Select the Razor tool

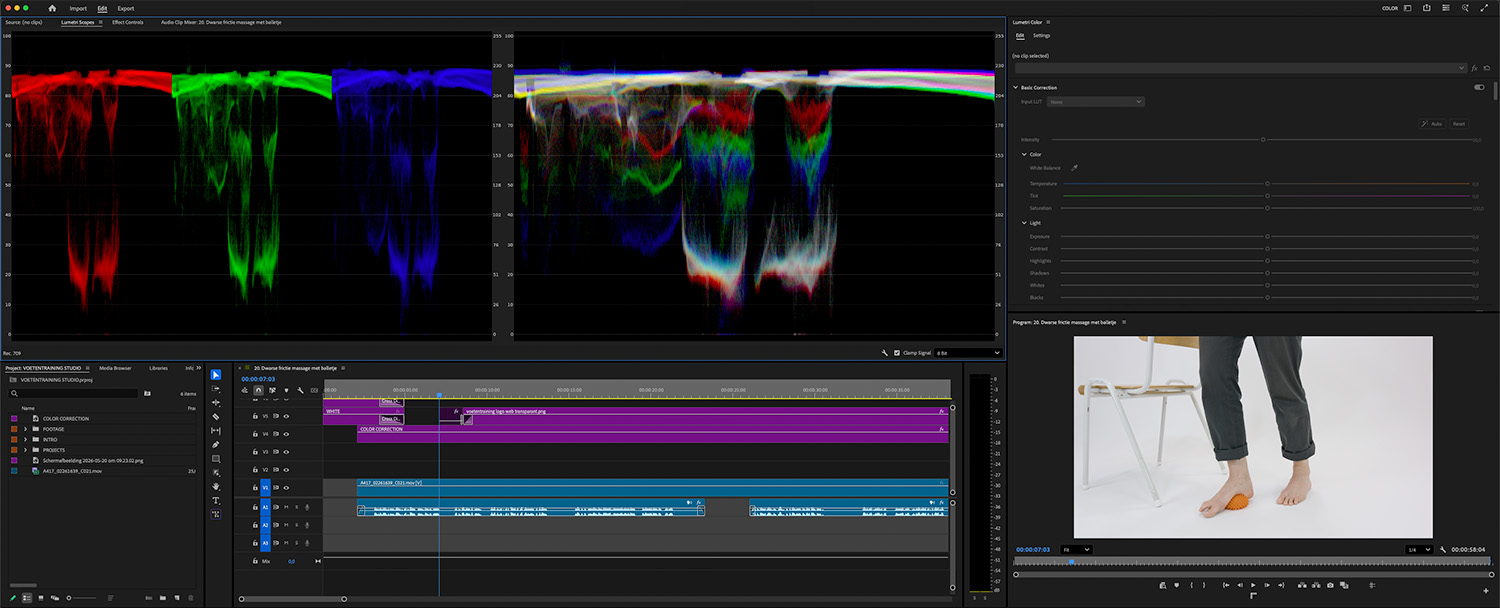pos(216,416)
